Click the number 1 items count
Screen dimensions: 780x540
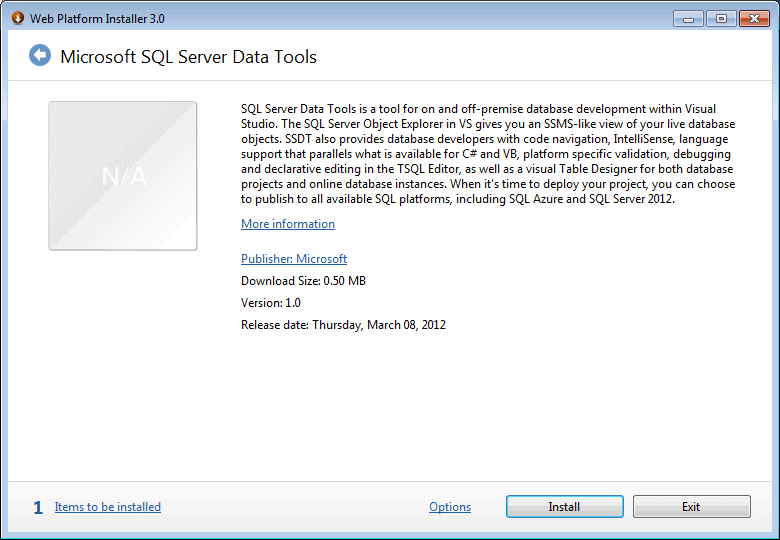coord(38,508)
